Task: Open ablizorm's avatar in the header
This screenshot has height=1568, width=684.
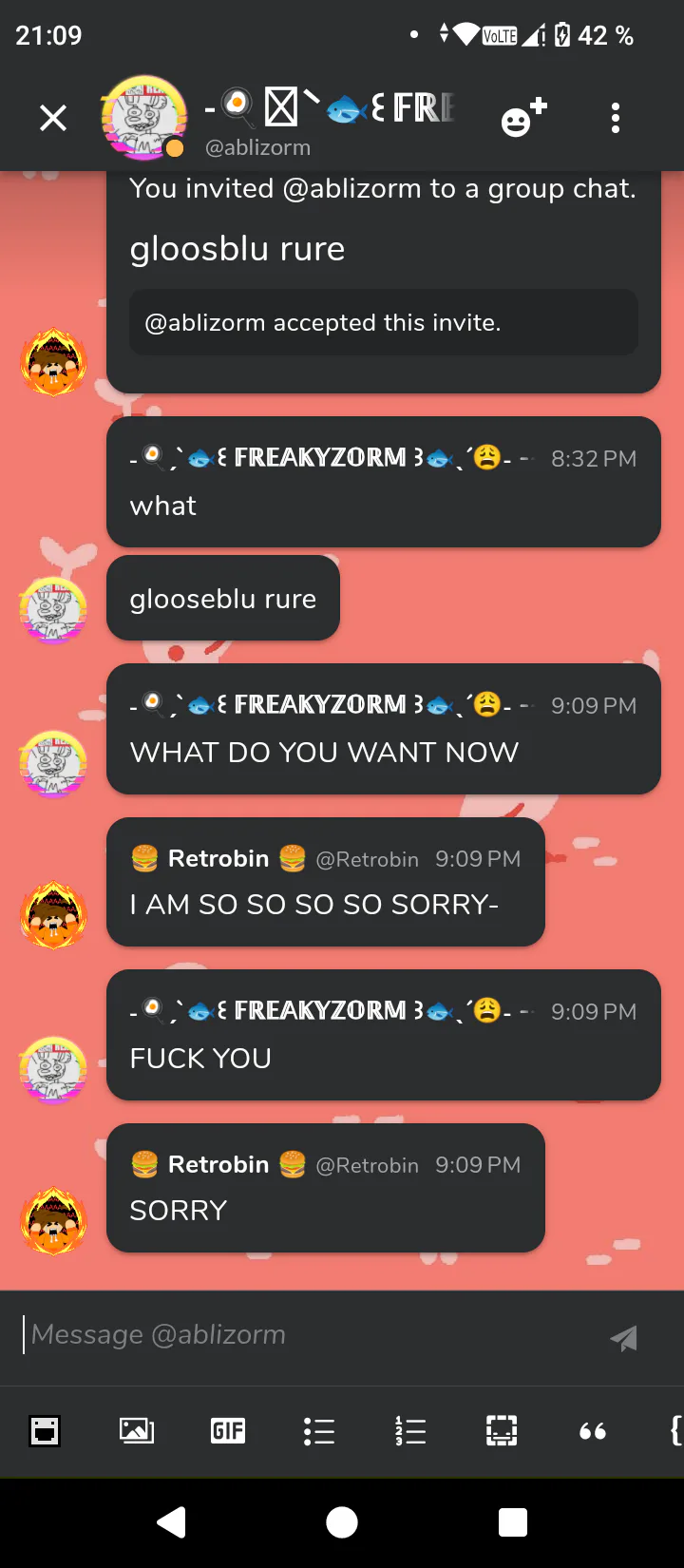Action: pyautogui.click(x=144, y=118)
